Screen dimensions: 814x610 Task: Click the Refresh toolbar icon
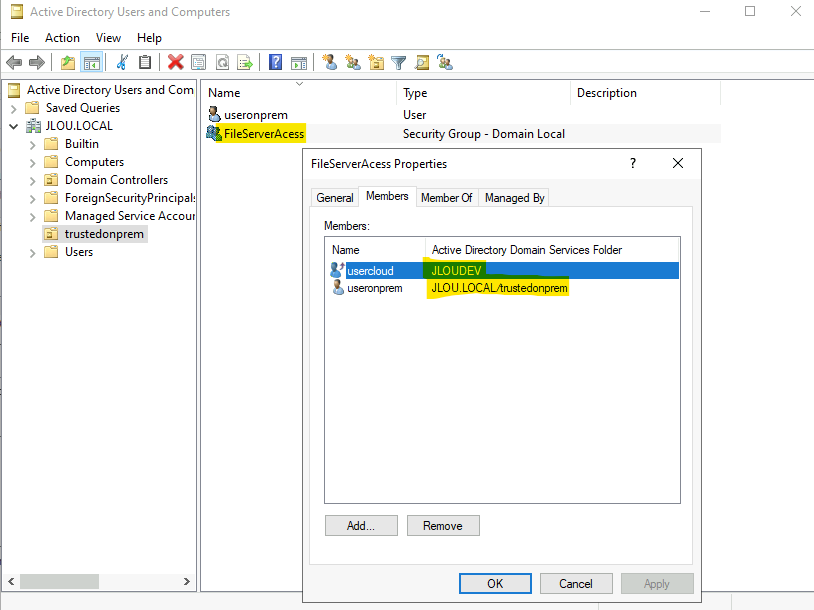[x=222, y=63]
